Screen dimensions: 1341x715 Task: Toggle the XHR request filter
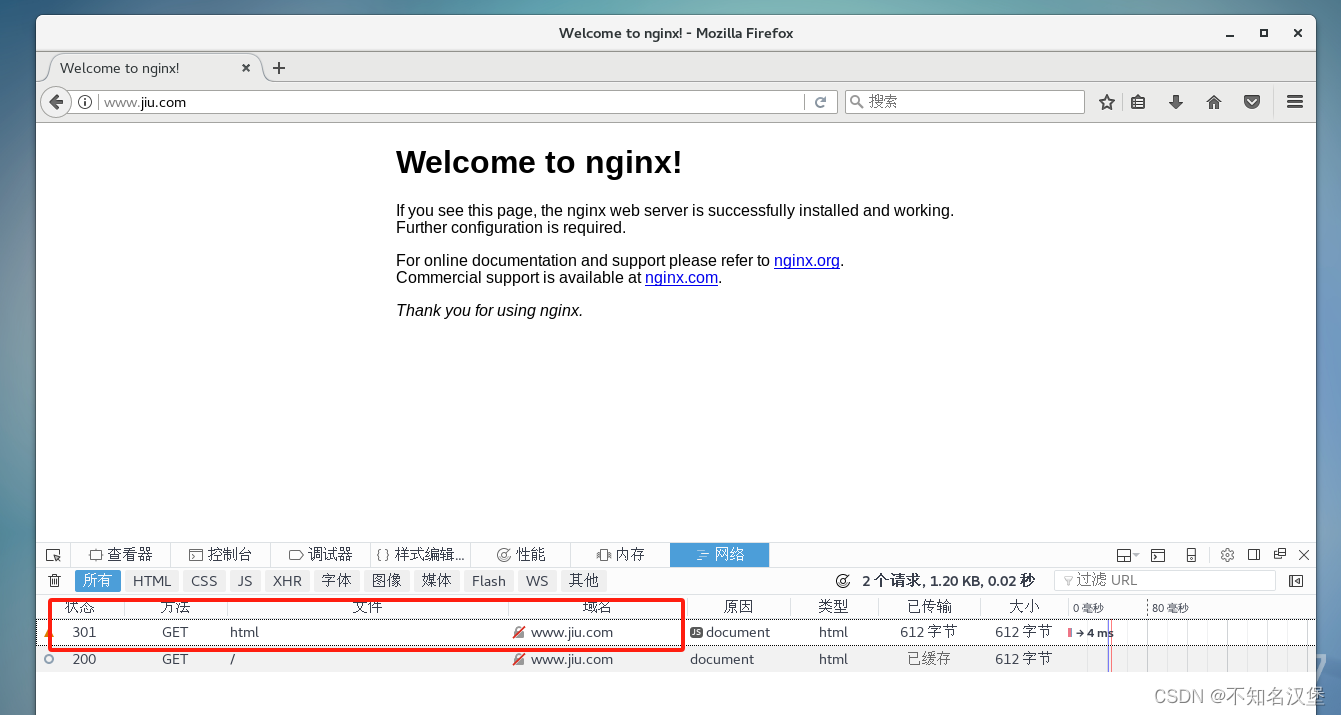point(287,581)
